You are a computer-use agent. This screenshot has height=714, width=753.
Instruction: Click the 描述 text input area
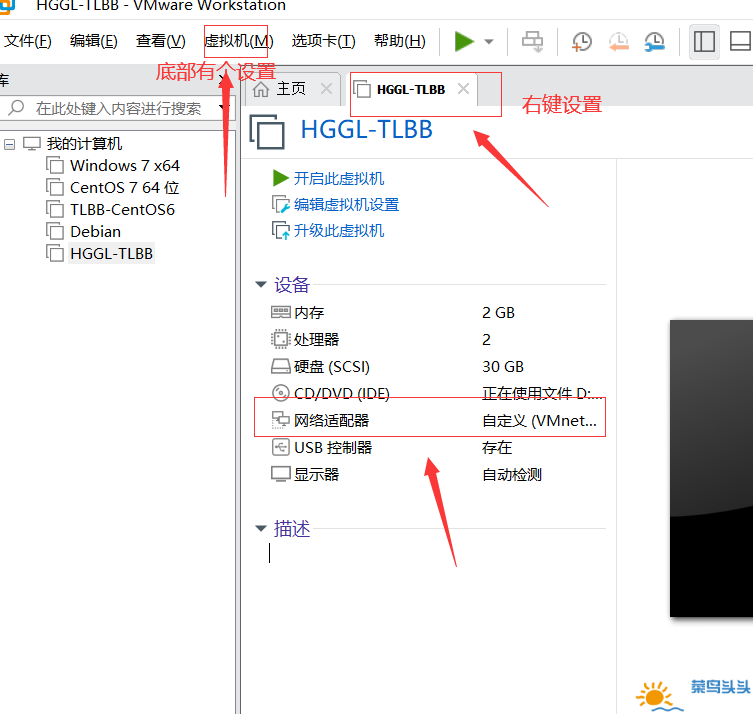pyautogui.click(x=437, y=553)
